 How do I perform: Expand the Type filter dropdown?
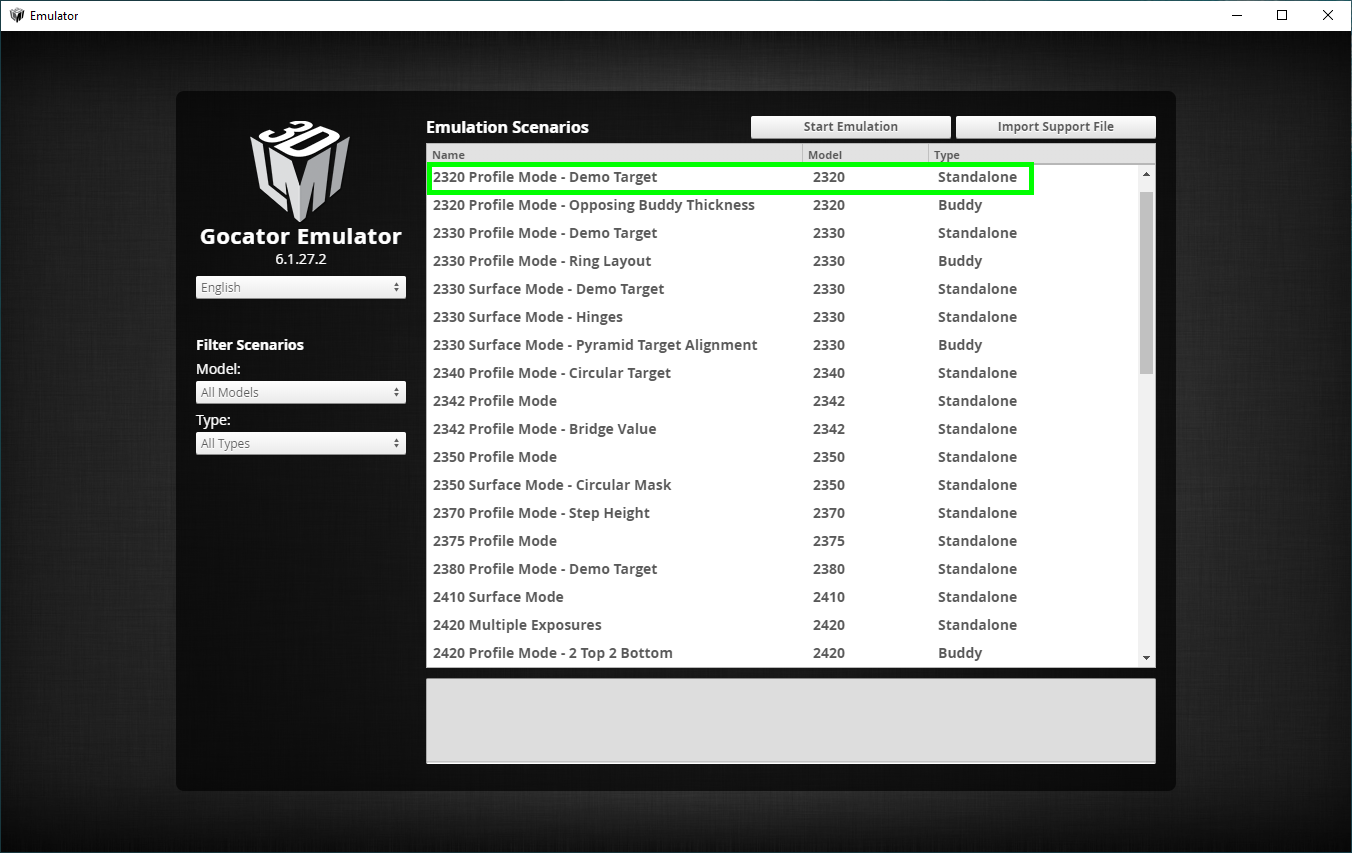pyautogui.click(x=300, y=444)
